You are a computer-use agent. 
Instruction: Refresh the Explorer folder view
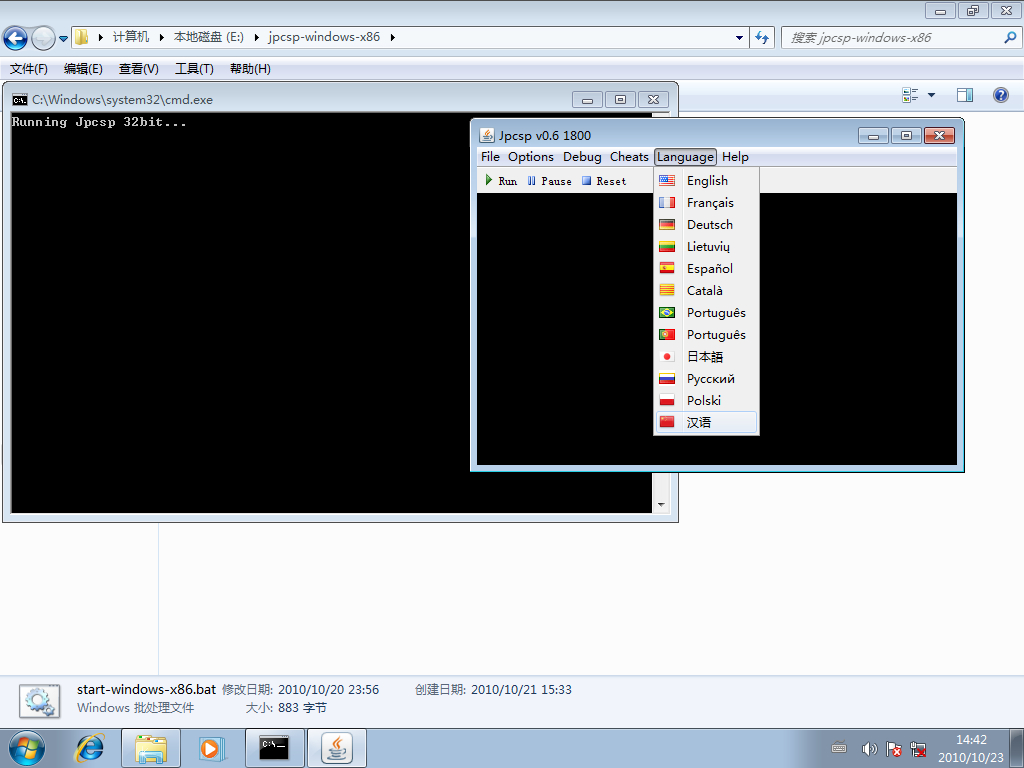click(x=762, y=38)
